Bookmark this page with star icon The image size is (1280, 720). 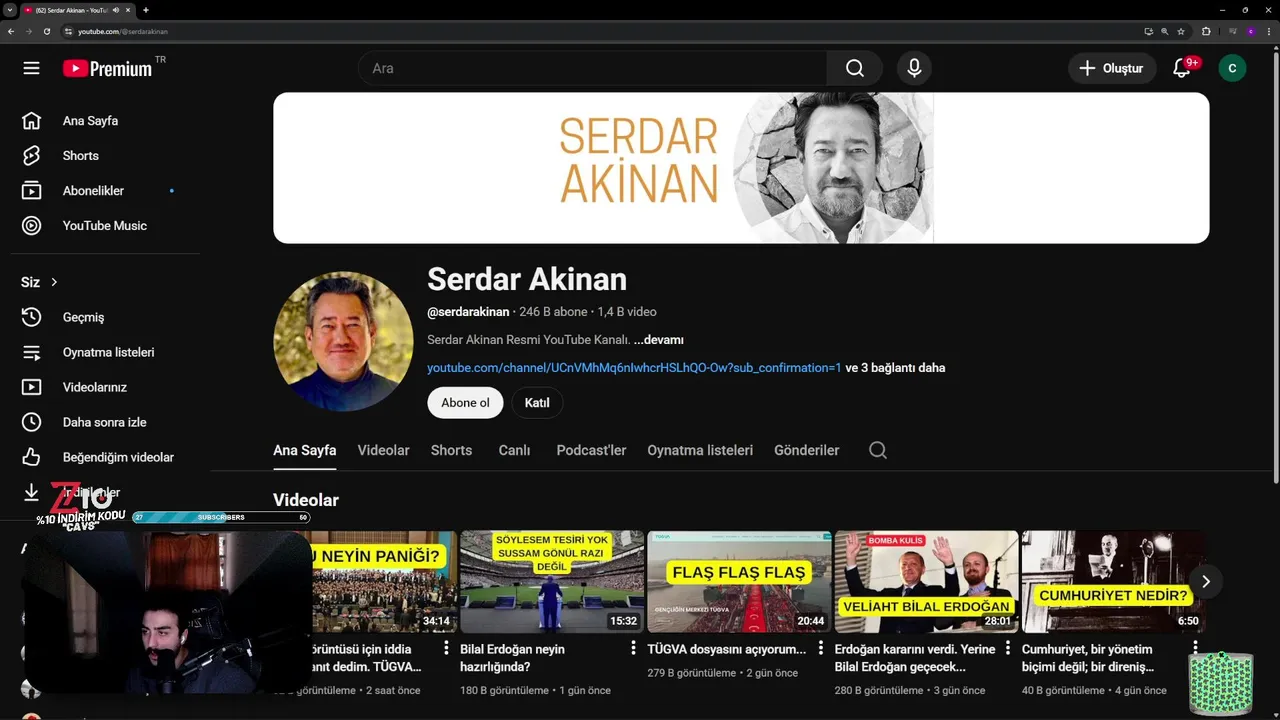point(1181,31)
